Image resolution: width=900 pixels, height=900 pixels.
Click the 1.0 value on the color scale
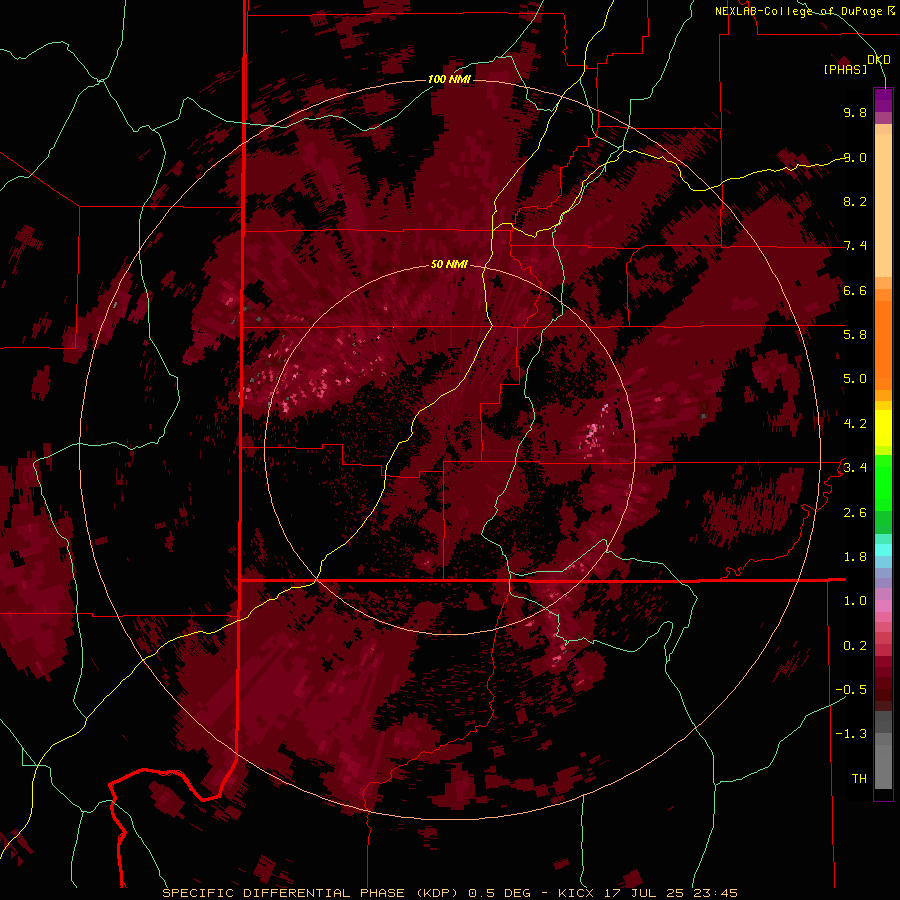tap(855, 601)
